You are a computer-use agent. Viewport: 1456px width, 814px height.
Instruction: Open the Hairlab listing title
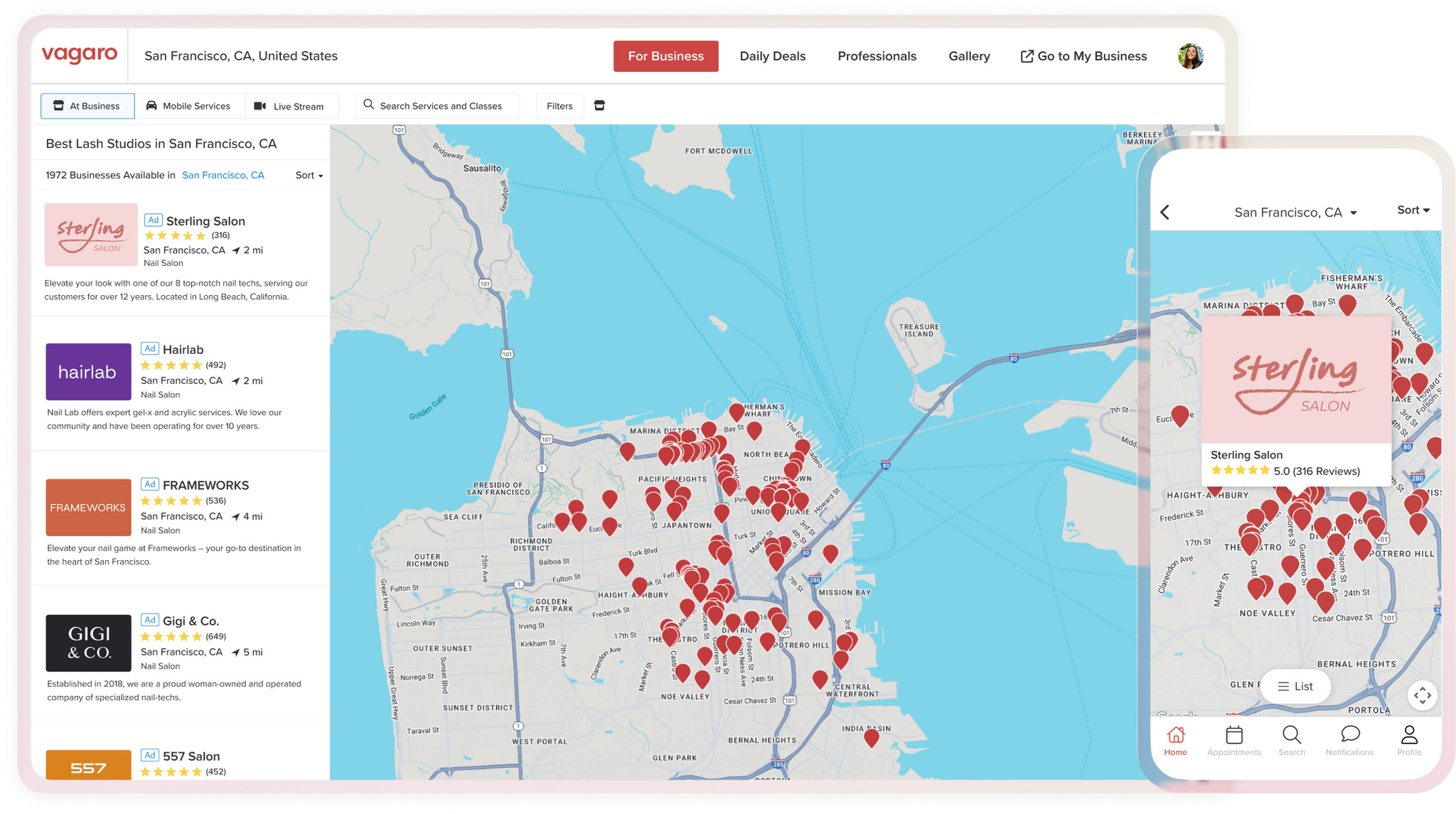pyautogui.click(x=183, y=350)
